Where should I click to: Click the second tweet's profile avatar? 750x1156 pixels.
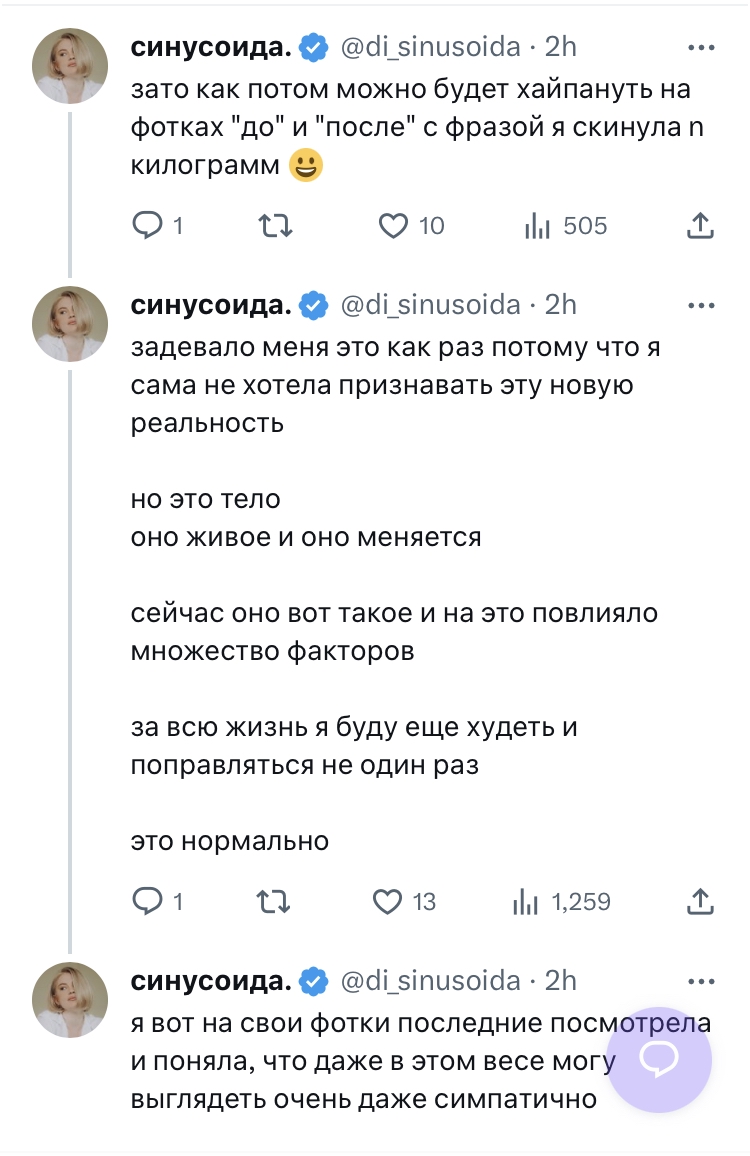point(70,324)
